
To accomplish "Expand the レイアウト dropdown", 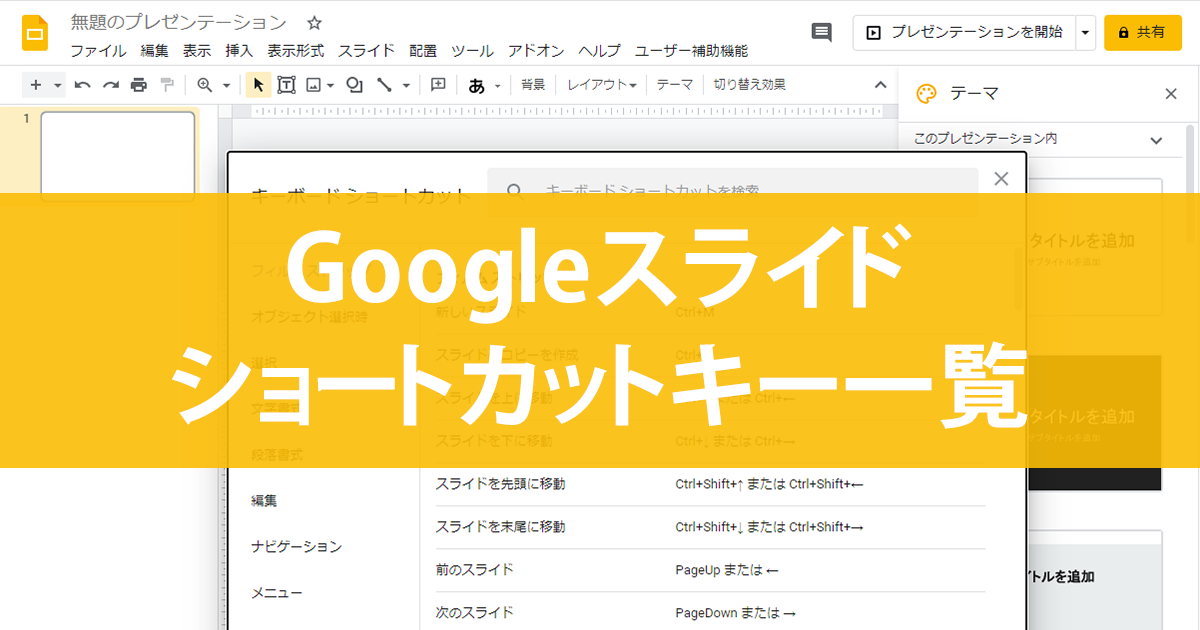I will (x=602, y=85).
